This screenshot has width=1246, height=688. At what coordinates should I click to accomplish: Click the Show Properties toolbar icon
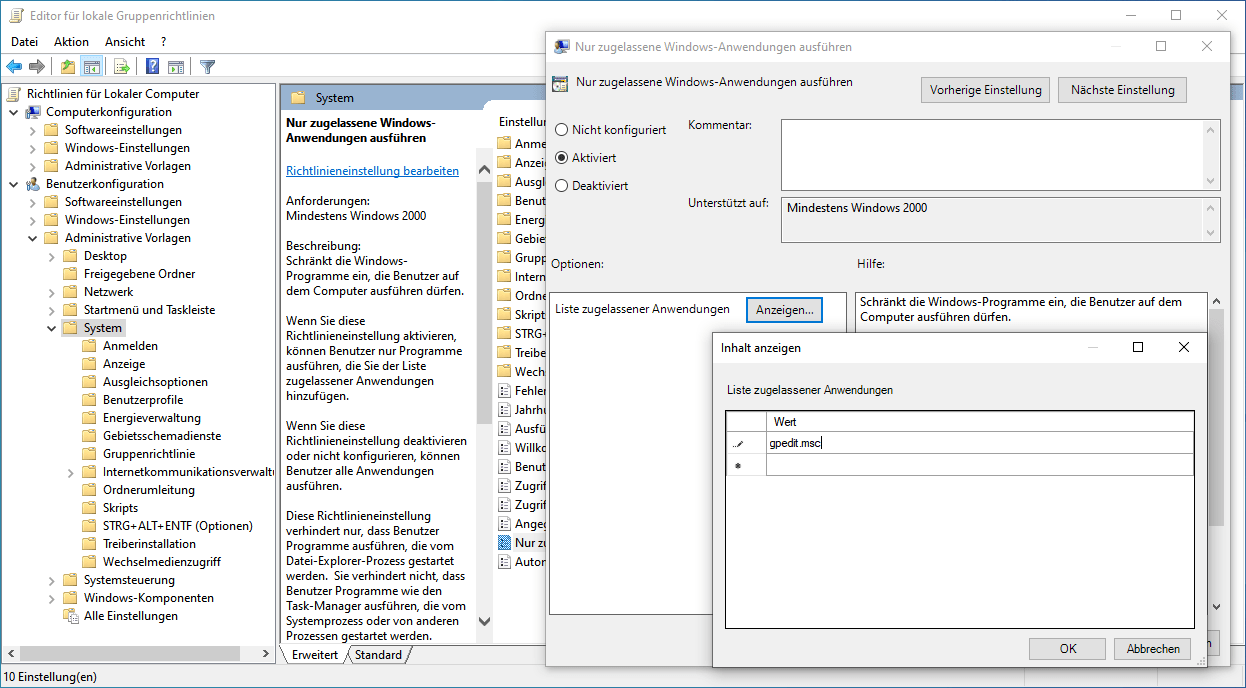(x=176, y=66)
